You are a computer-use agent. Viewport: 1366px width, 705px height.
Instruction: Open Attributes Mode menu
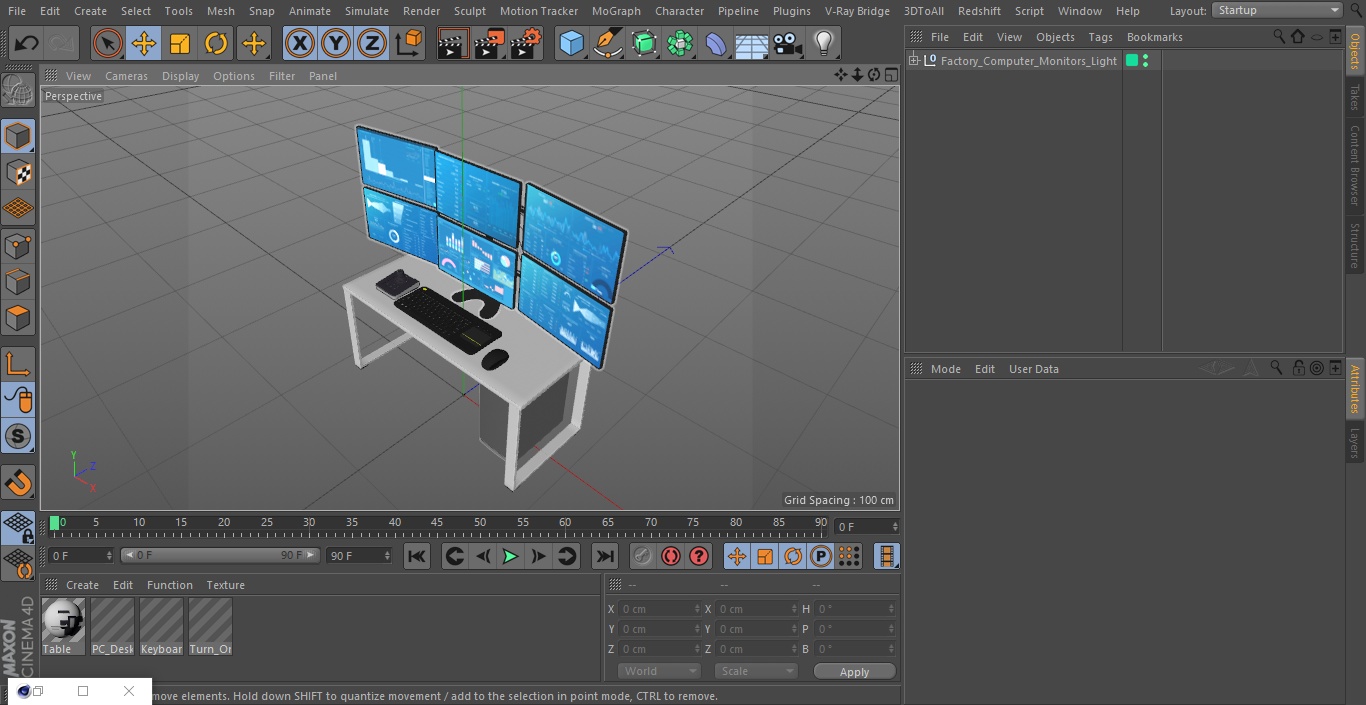tap(945, 369)
